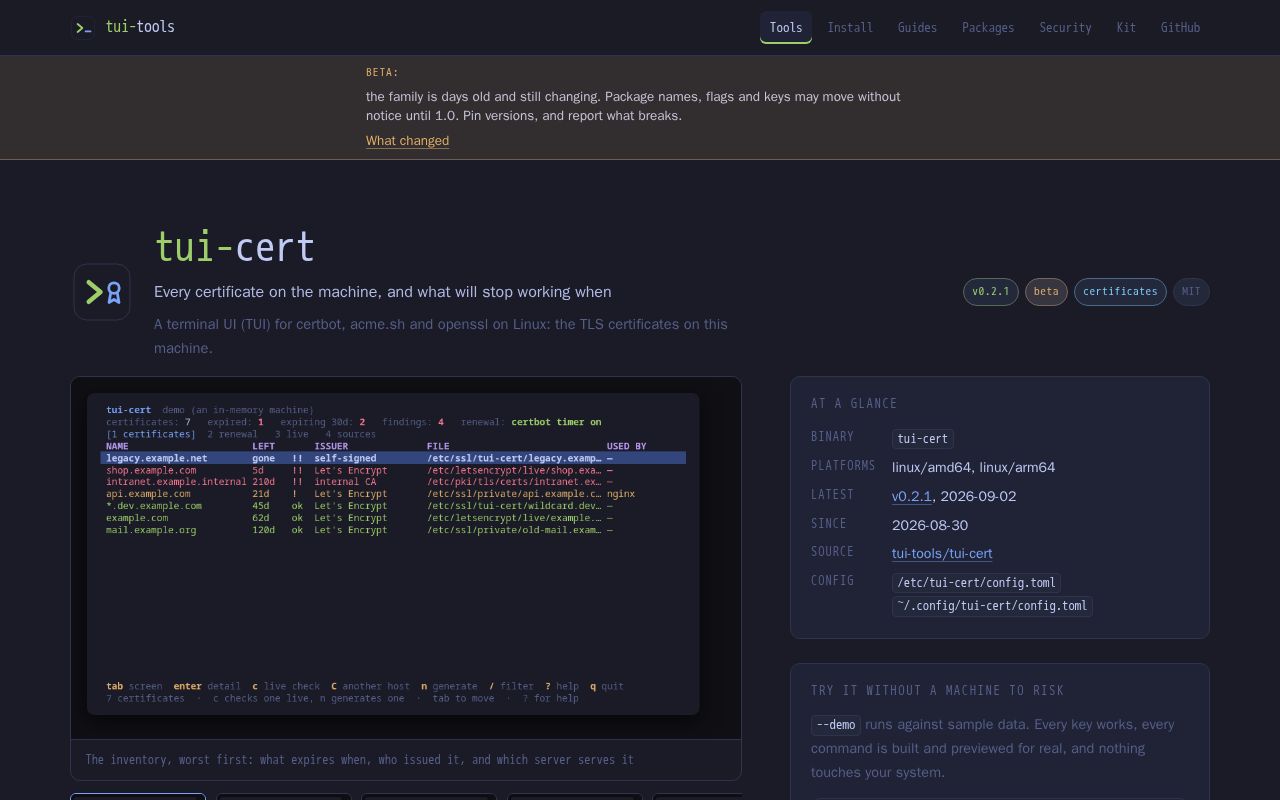The image size is (1280, 800).
Task: Open the tui-tools/tui-cert source link
Action: (x=942, y=553)
